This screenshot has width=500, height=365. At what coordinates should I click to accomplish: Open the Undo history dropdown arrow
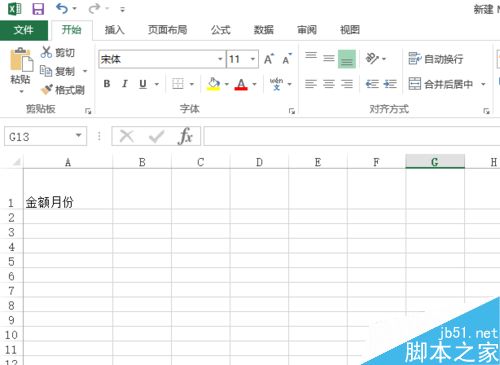[x=74, y=9]
